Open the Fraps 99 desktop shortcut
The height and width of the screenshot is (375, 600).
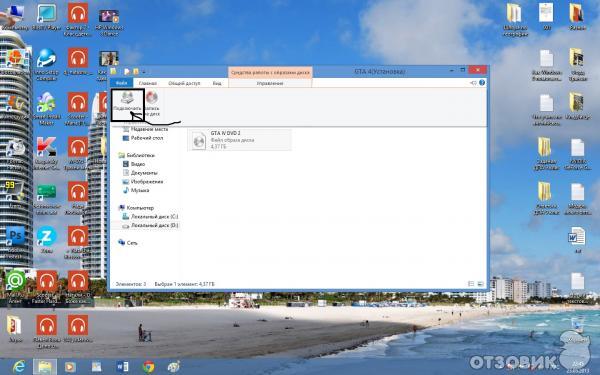15,194
